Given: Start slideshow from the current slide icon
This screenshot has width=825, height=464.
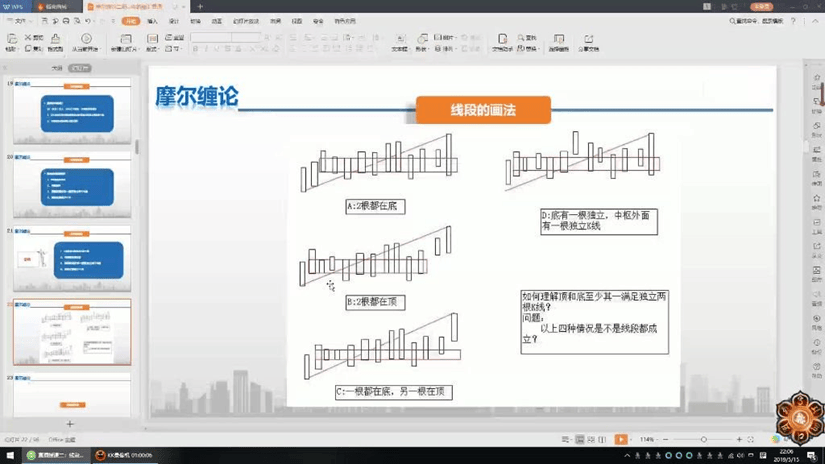Looking at the screenshot, I should tap(86, 40).
